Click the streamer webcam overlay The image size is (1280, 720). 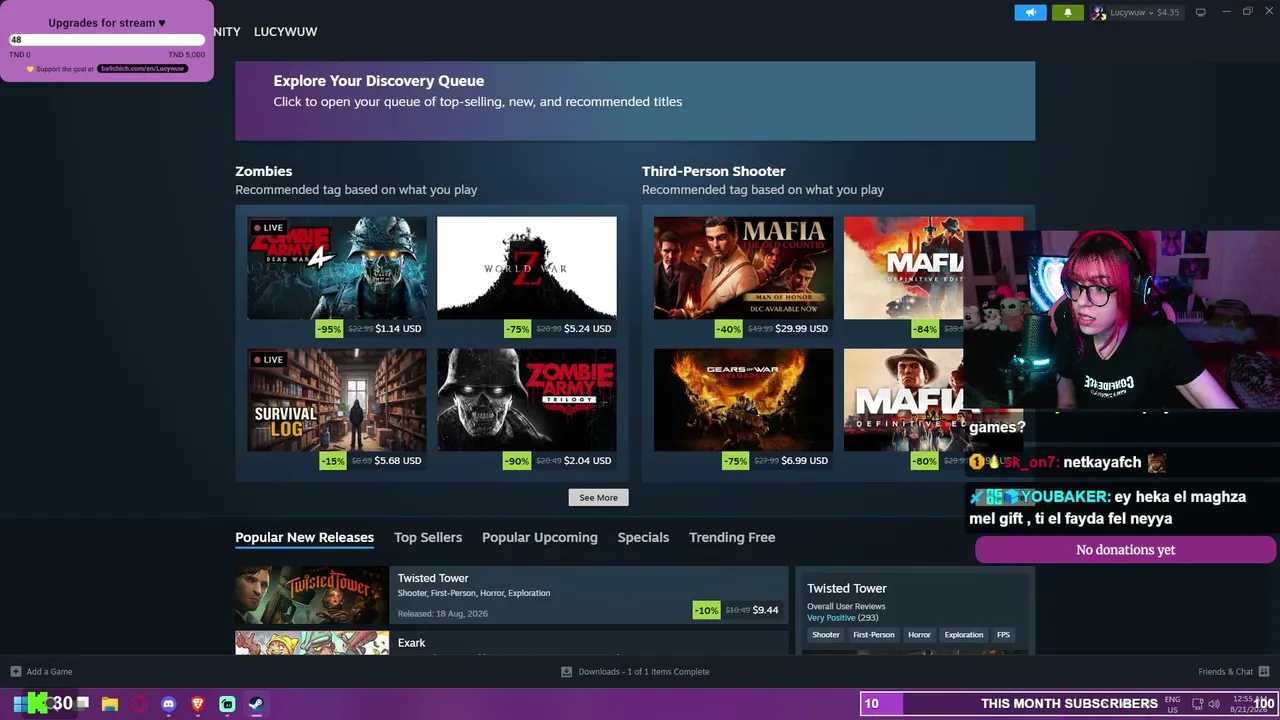point(1121,320)
